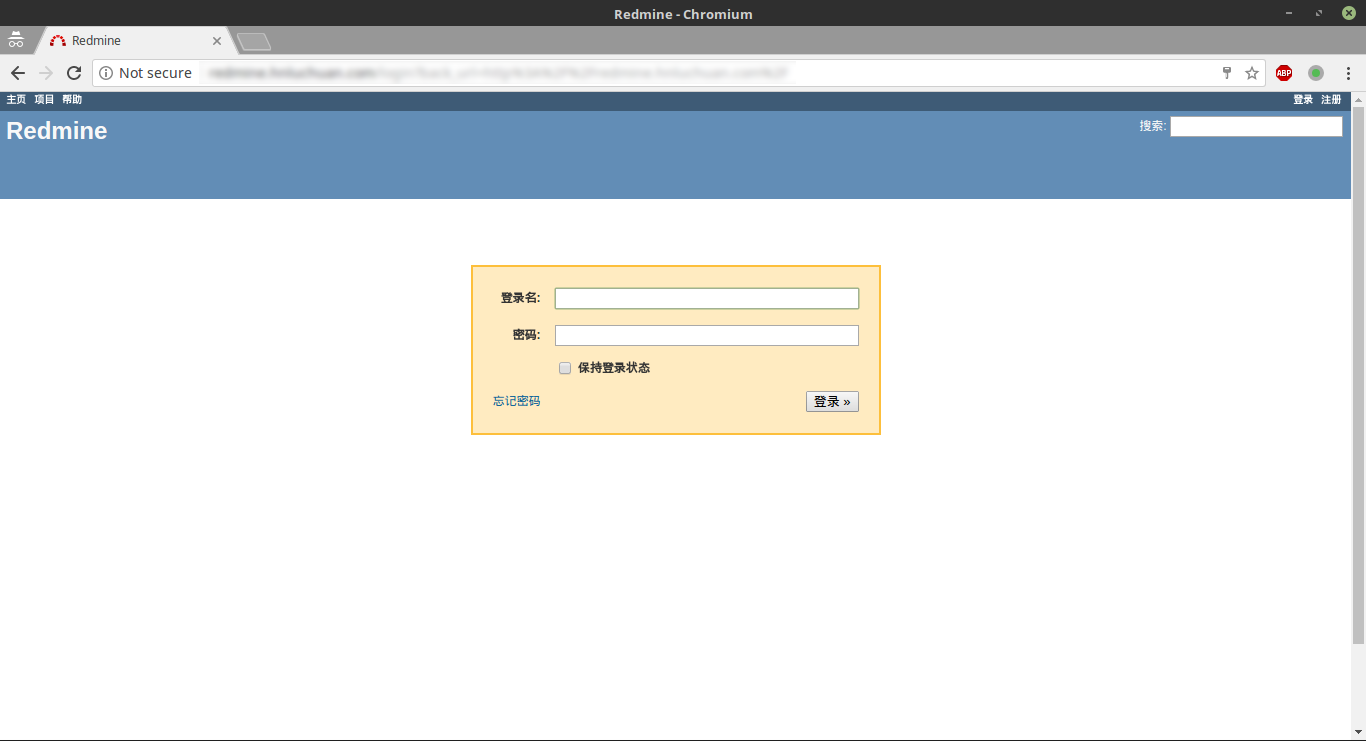Viewport: 1366px width, 741px height.
Task: Click the 注册 link at top right
Action: pyautogui.click(x=1331, y=100)
